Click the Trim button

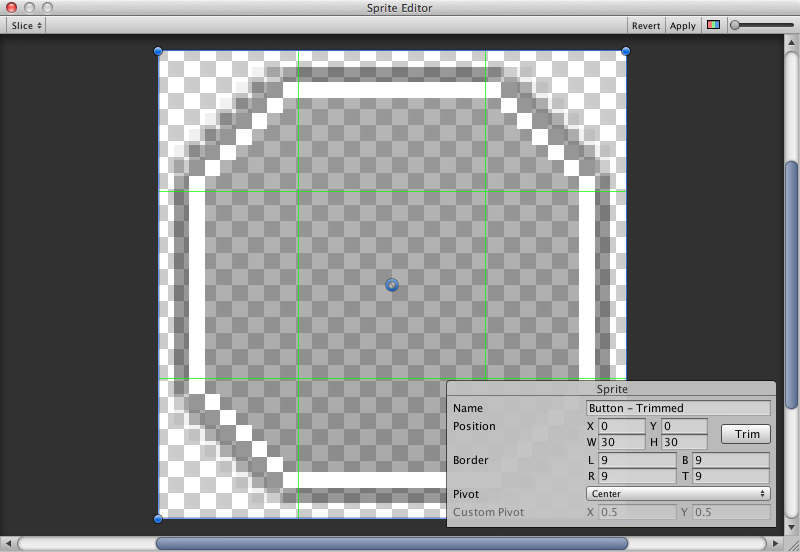tap(746, 434)
